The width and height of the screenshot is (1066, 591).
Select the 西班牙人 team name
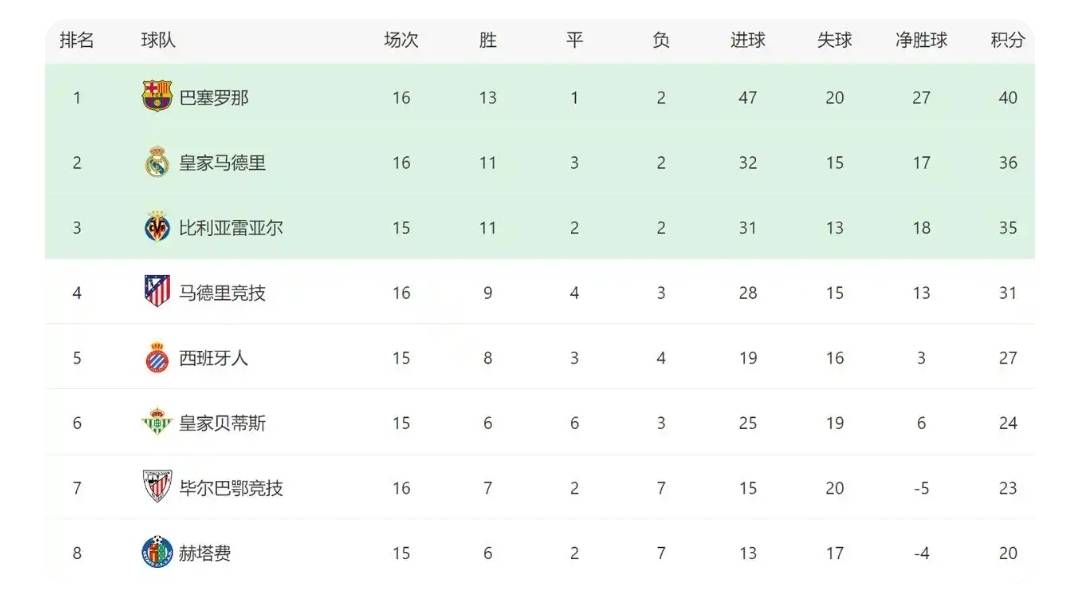pyautogui.click(x=214, y=358)
